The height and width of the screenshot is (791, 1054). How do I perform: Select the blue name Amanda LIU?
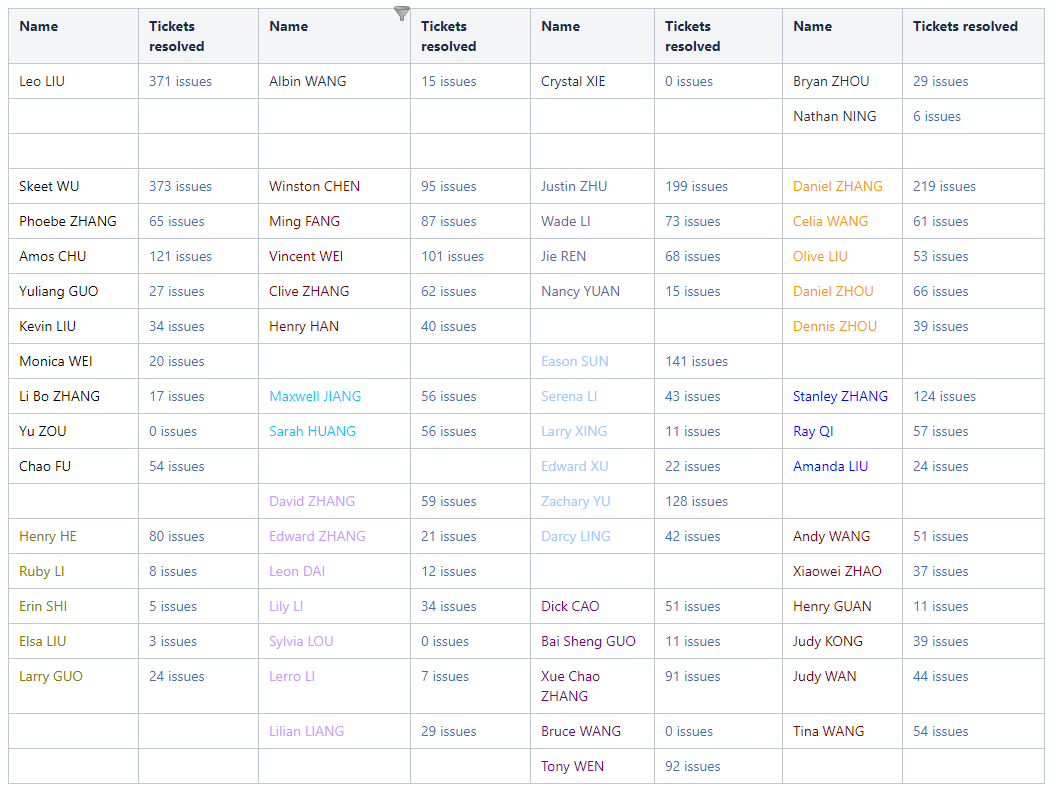click(x=830, y=466)
